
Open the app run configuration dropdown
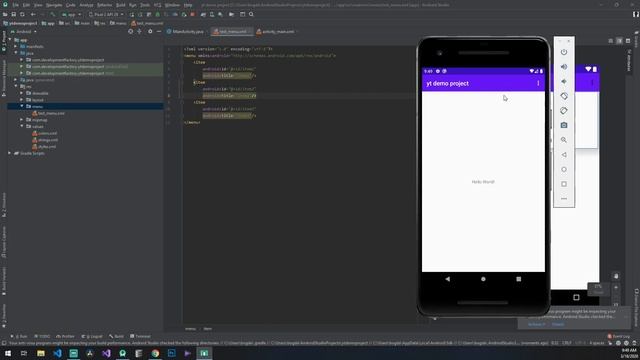coord(71,14)
